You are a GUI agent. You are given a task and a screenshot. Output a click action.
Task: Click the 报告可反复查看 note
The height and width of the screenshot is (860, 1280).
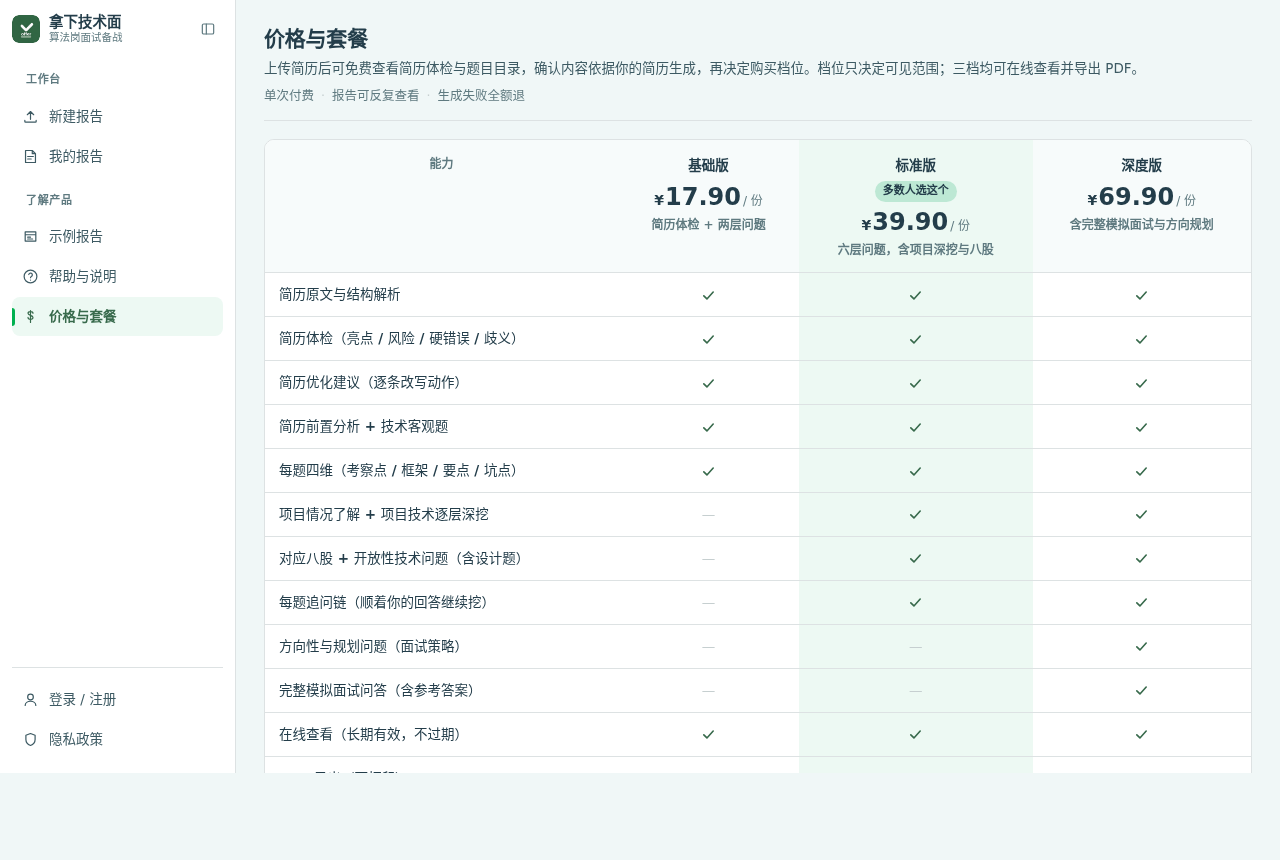tap(376, 96)
